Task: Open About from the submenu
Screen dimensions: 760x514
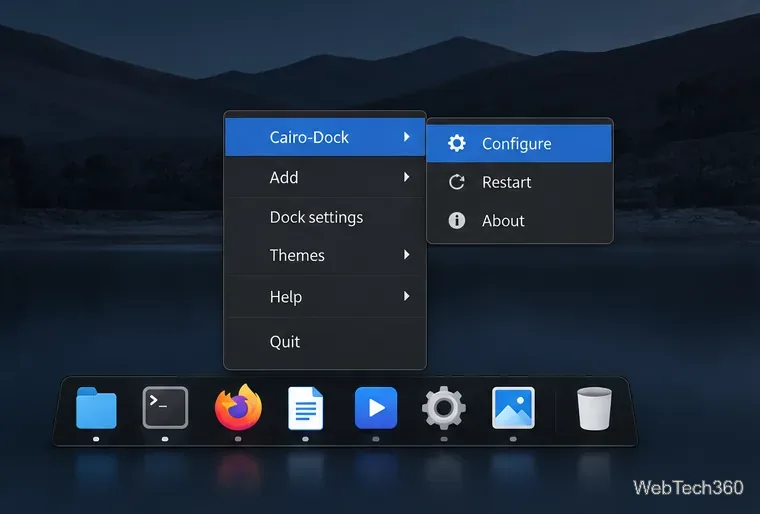Action: pos(519,221)
